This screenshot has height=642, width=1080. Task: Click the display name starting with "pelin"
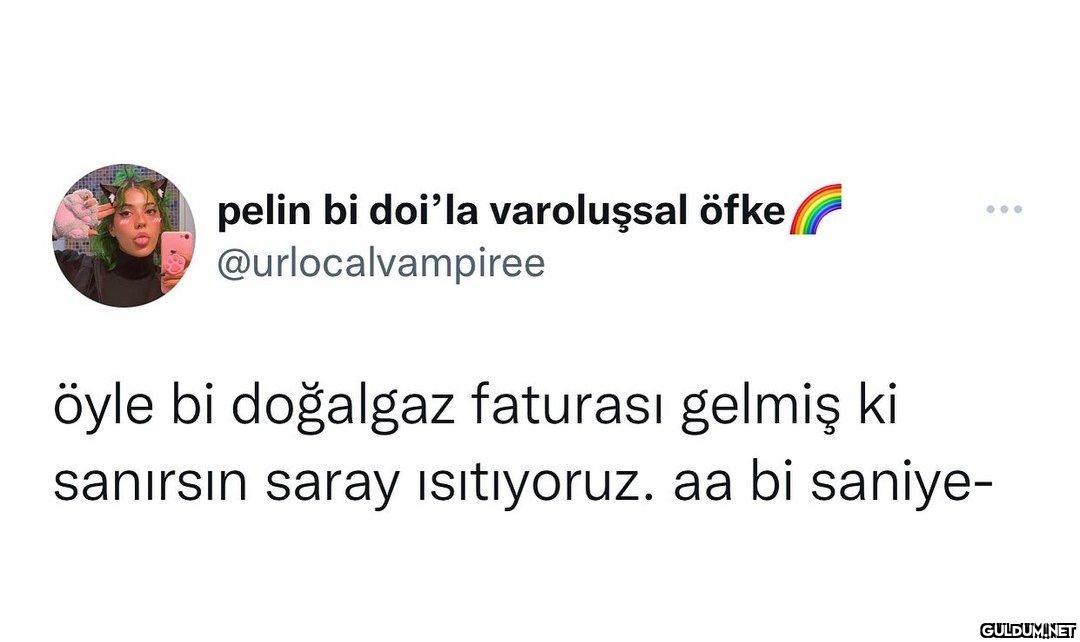(500, 211)
